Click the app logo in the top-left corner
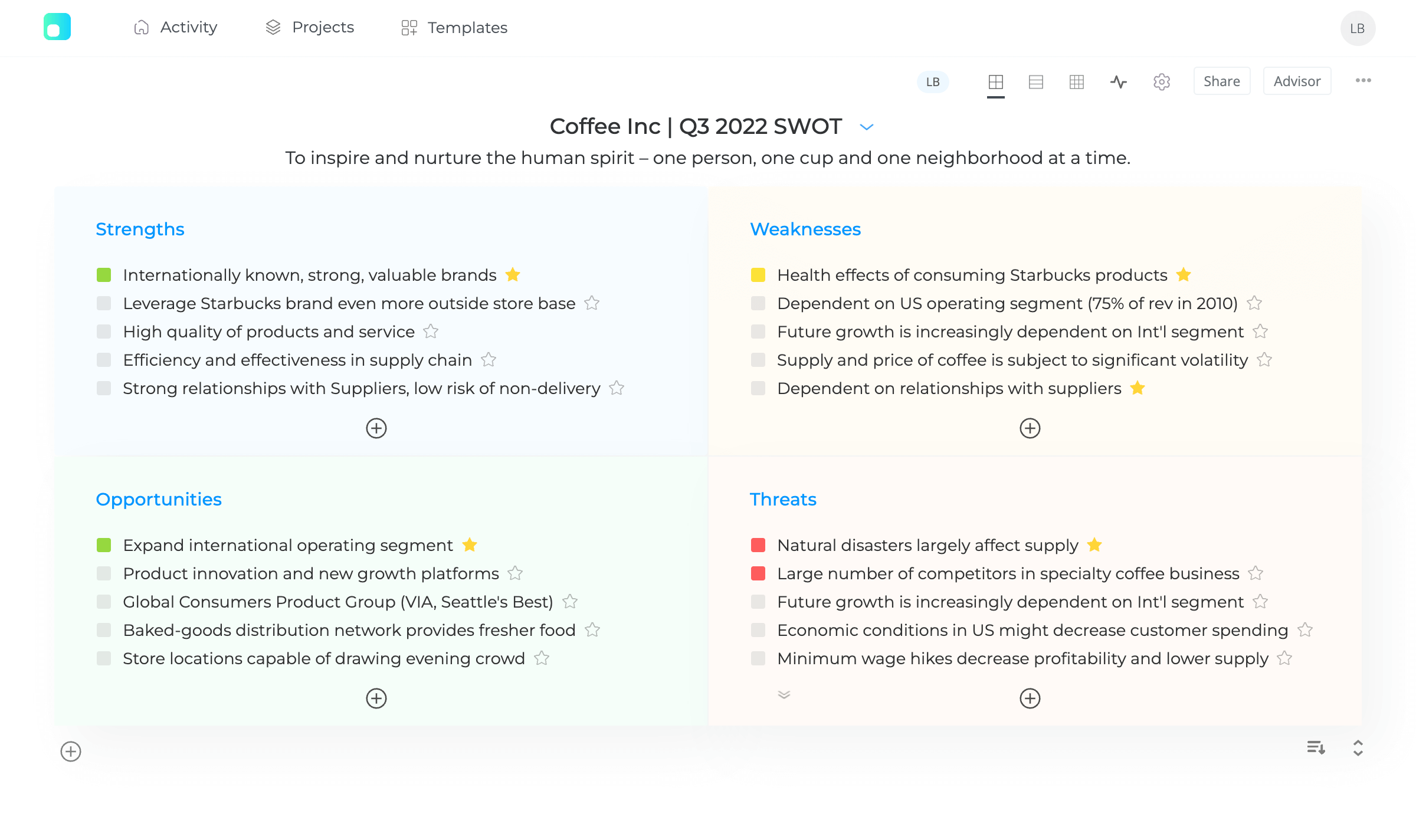Viewport: 1416px width, 840px height. click(57, 27)
